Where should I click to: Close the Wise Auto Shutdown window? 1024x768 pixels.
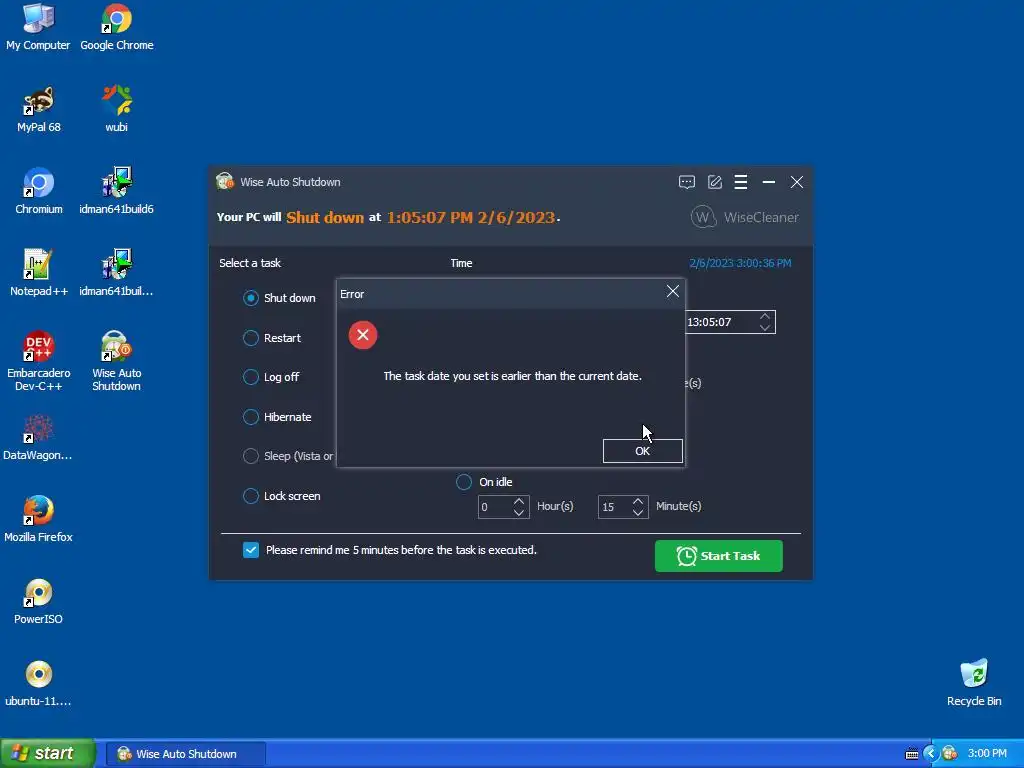[x=797, y=182]
